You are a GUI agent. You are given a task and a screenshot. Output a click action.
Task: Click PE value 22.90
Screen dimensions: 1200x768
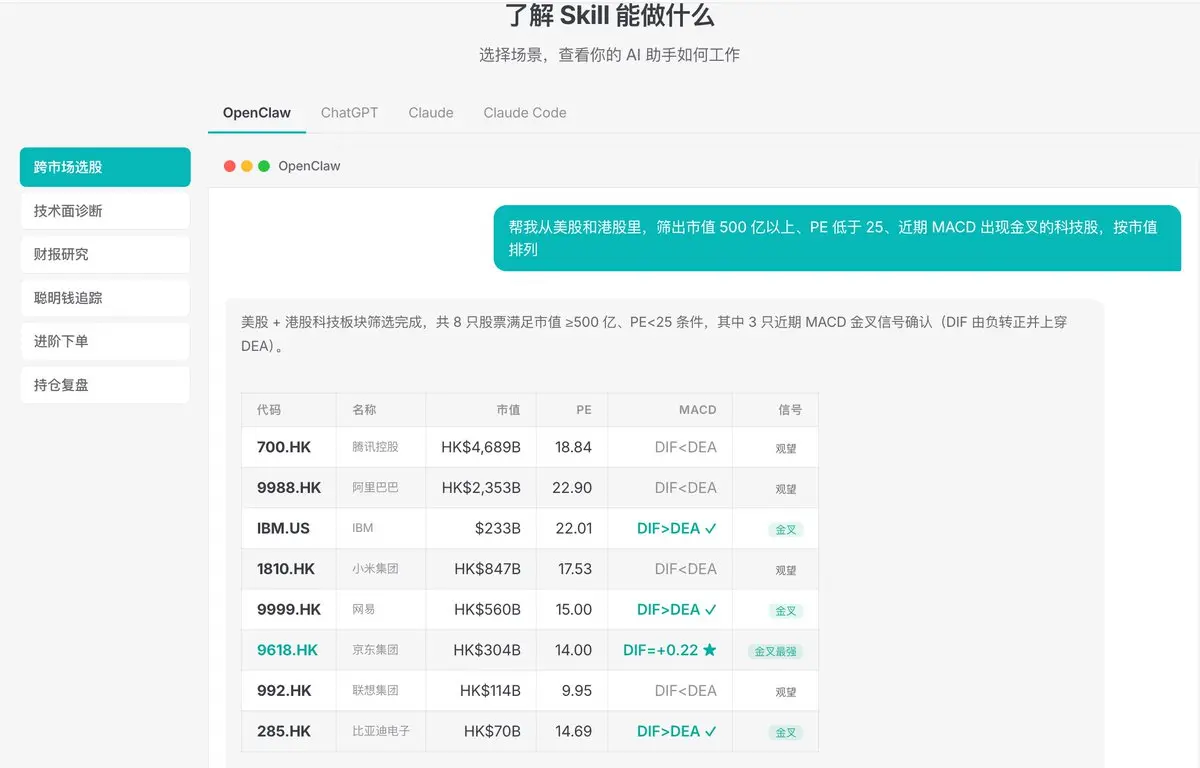click(x=572, y=488)
